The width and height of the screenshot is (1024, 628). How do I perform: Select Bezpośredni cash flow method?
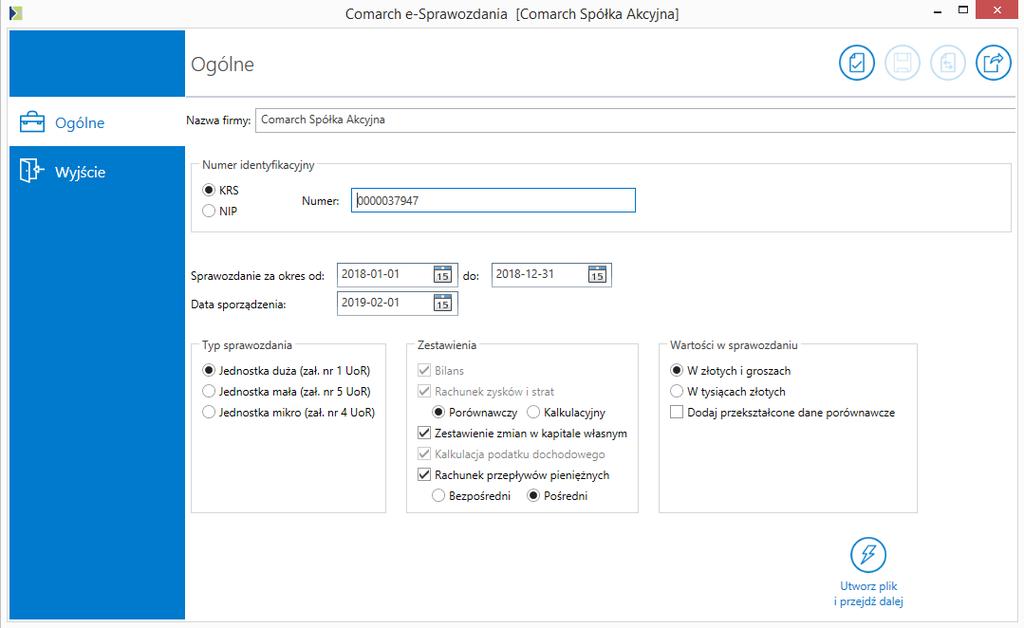pyautogui.click(x=438, y=495)
